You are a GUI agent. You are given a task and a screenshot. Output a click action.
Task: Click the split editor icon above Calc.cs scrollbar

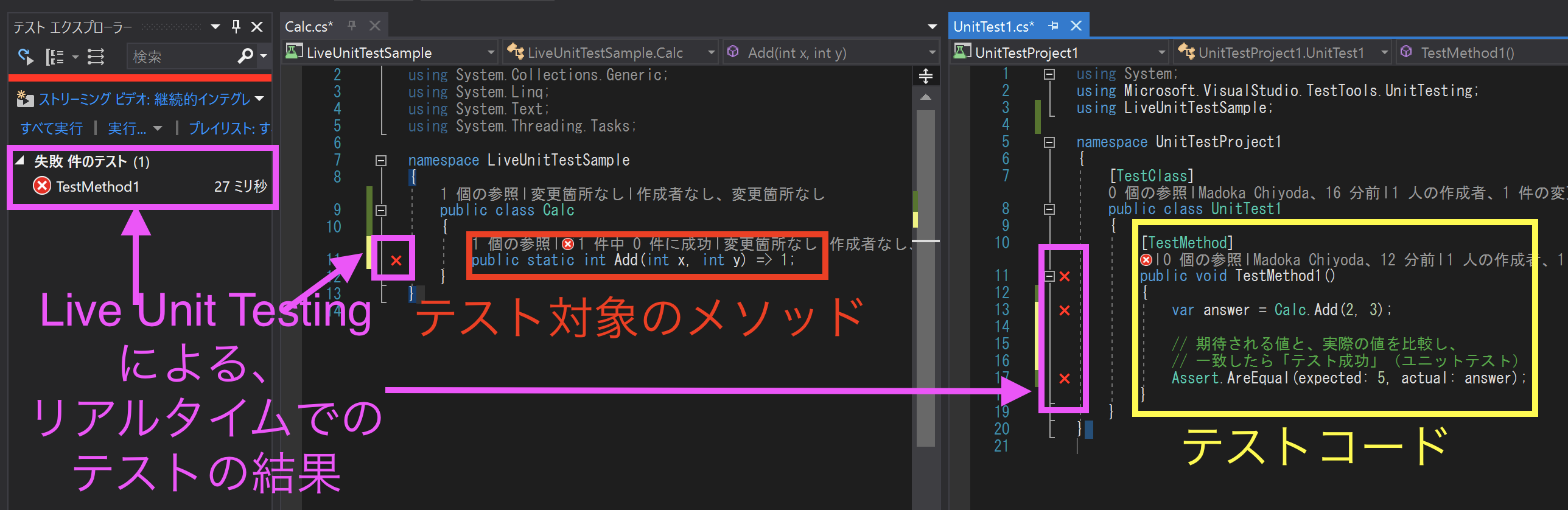[x=926, y=76]
